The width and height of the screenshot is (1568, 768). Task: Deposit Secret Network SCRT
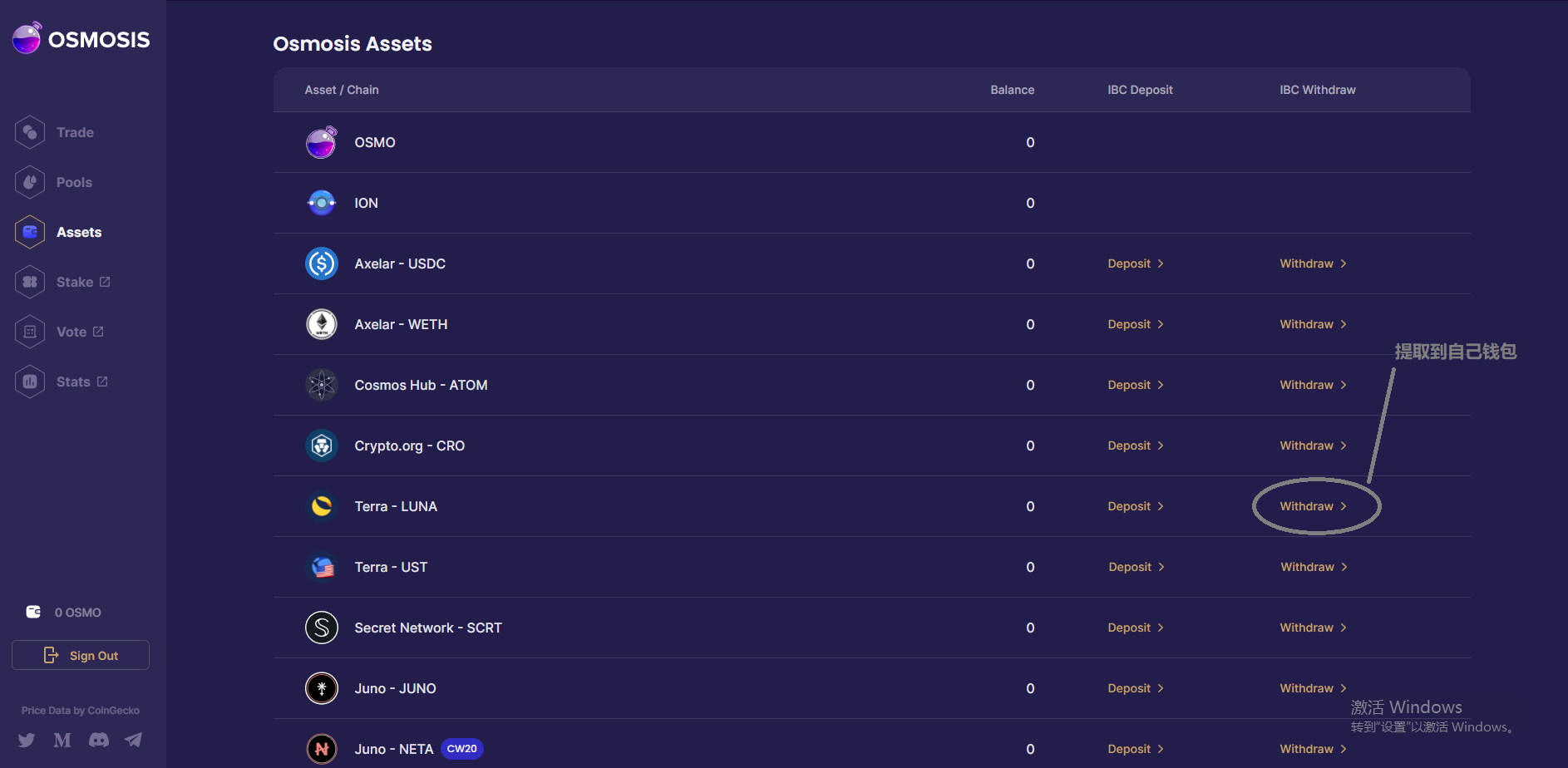pos(1136,628)
